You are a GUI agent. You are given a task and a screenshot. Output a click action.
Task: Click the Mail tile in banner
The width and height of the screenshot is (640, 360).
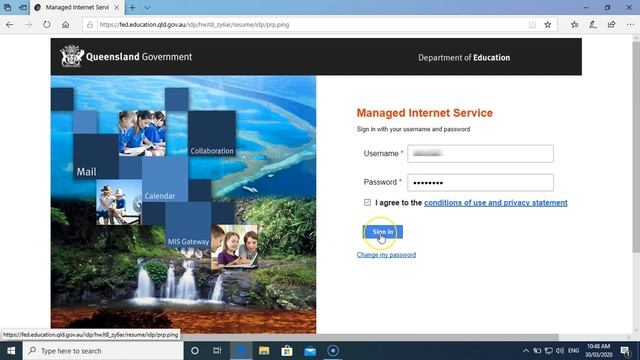click(96, 157)
